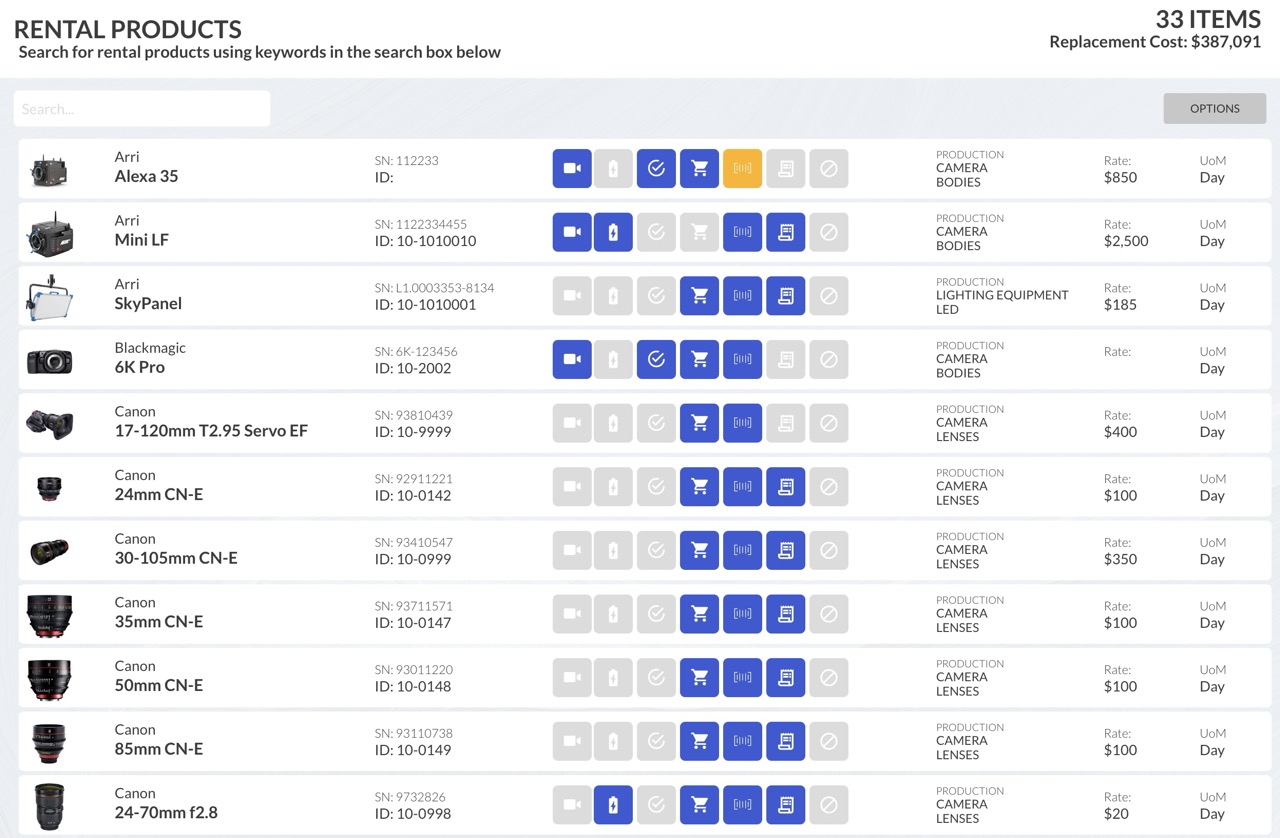
Task: Click the receipt icon in SkyPanel row
Action: click(x=786, y=296)
